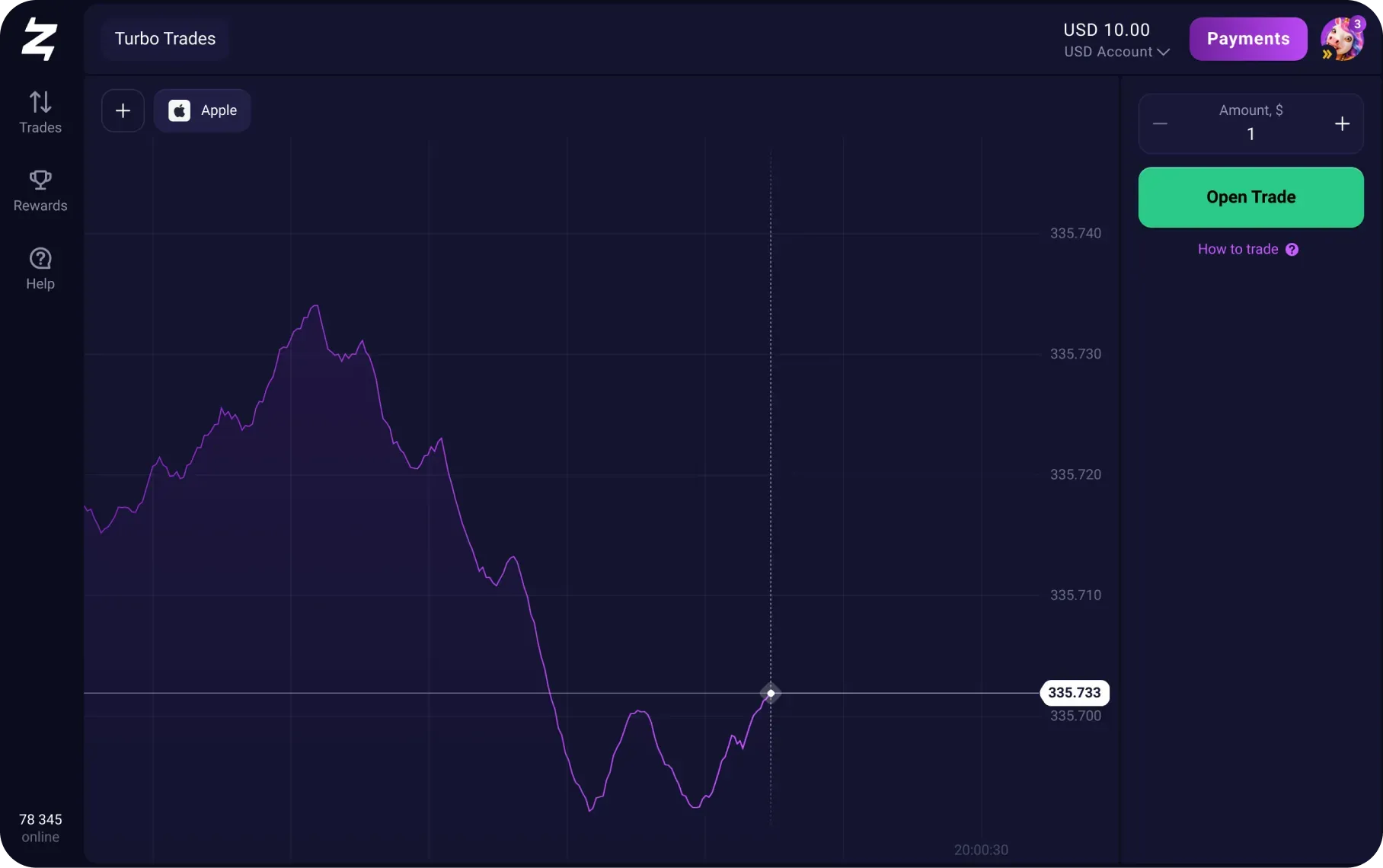The height and width of the screenshot is (868, 1383).
Task: Open the Turbo Trades mode selector
Action: click(165, 39)
